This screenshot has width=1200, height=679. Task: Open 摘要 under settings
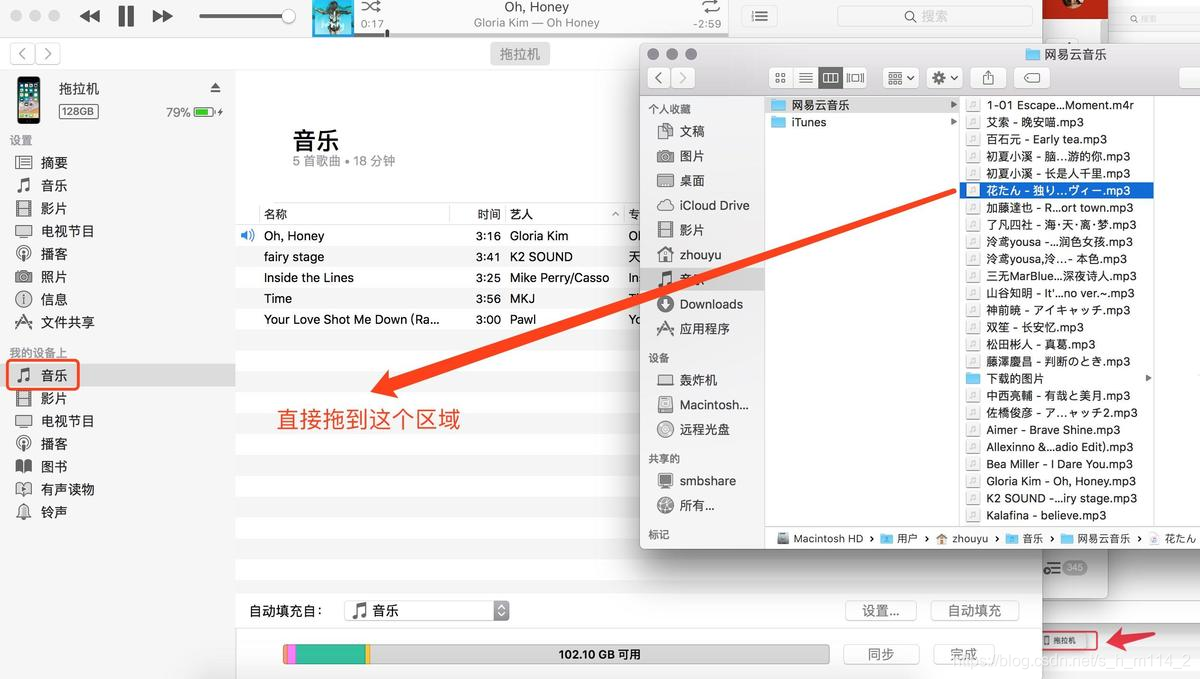[x=54, y=162]
